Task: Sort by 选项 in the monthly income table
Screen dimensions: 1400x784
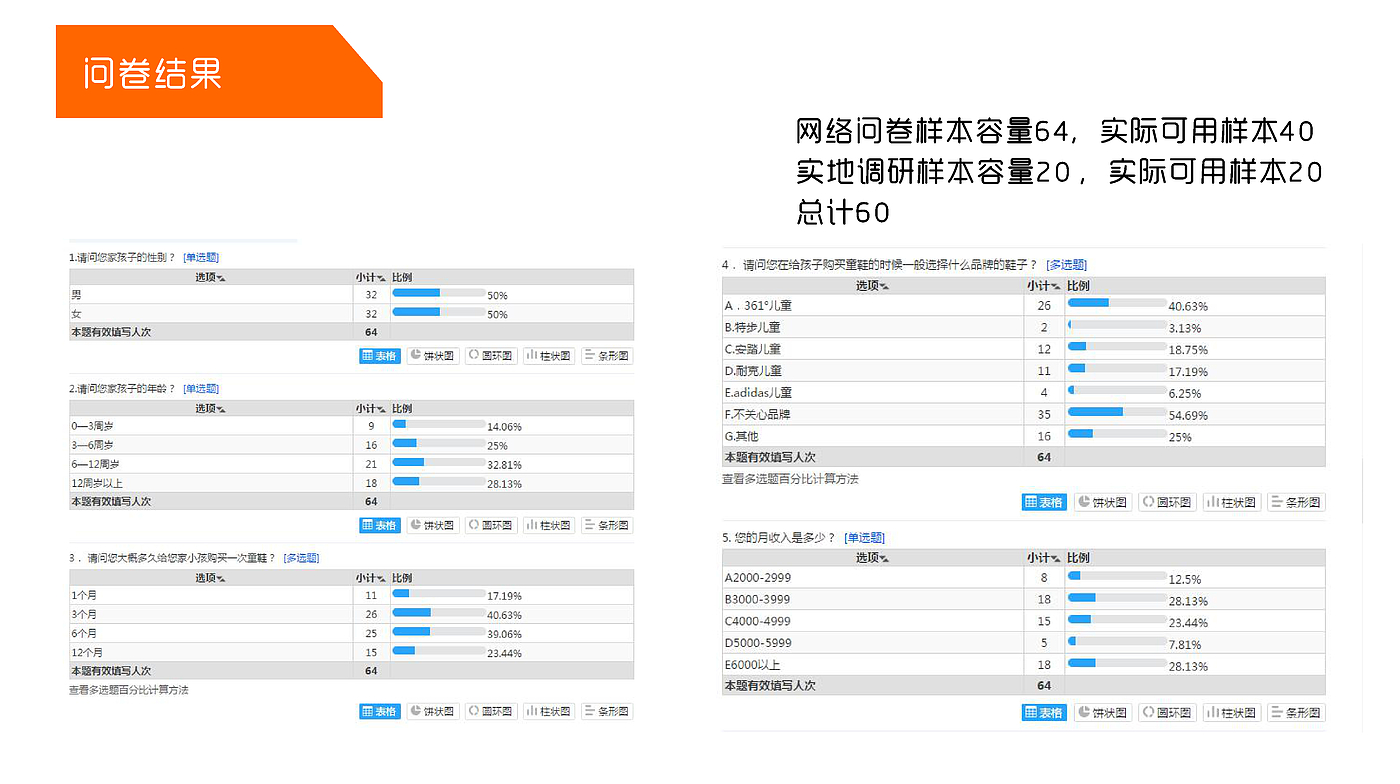Action: (872, 558)
